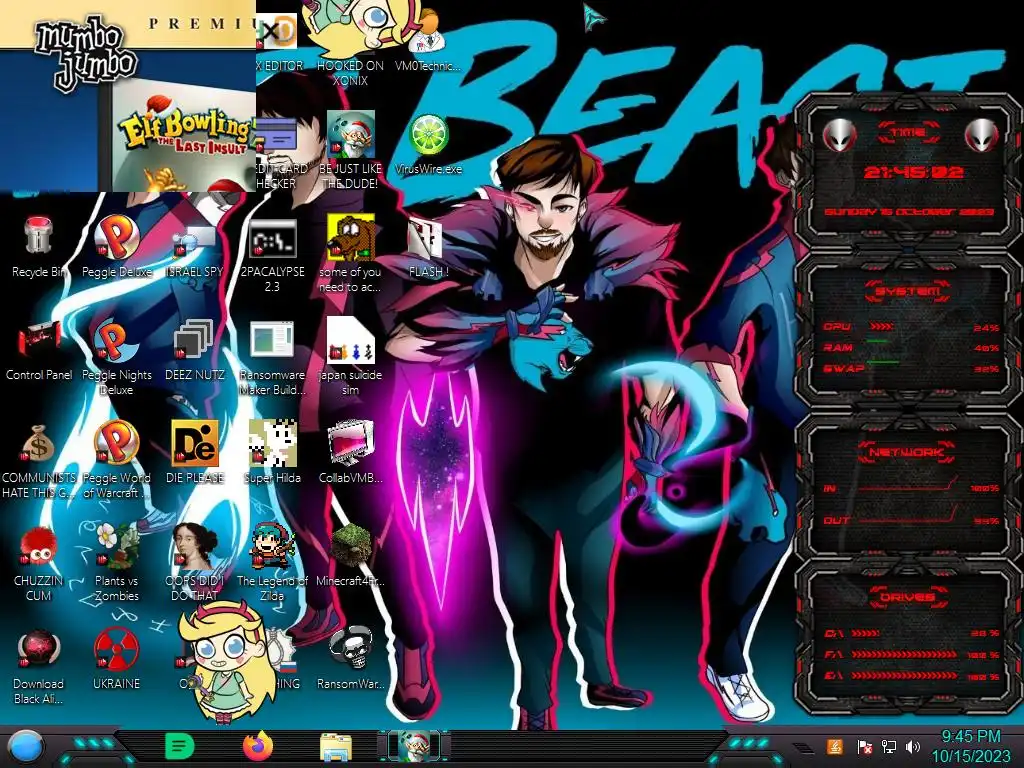Screen dimensions: 1024x768
Task: Click the mumbo jumbo logo
Action: tap(86, 54)
